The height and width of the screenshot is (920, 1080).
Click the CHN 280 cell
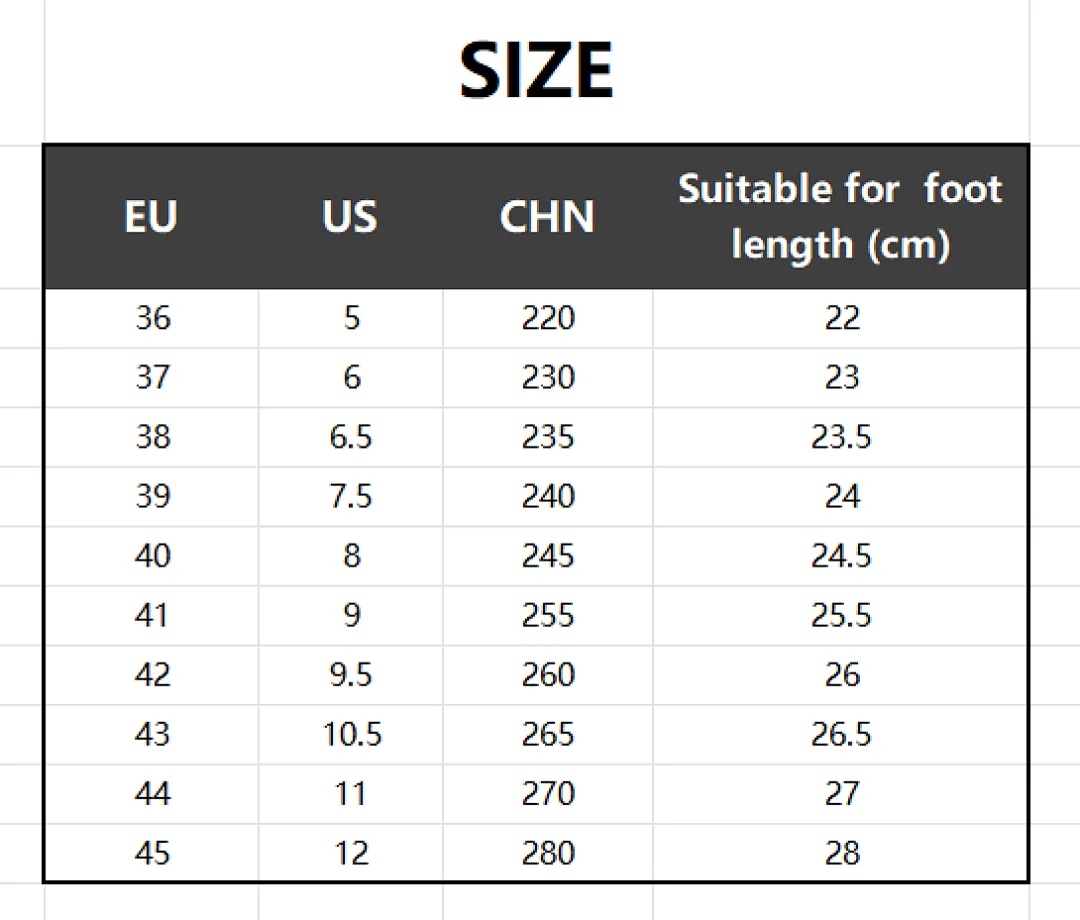548,853
